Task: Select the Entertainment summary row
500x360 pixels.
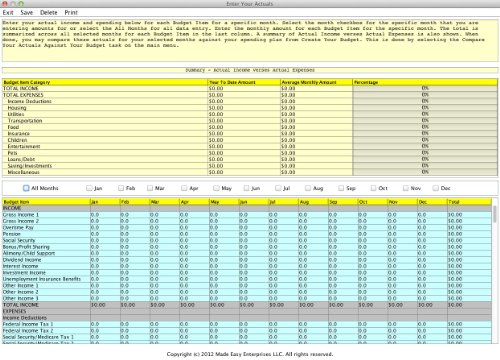Action: pyautogui.click(x=250, y=146)
